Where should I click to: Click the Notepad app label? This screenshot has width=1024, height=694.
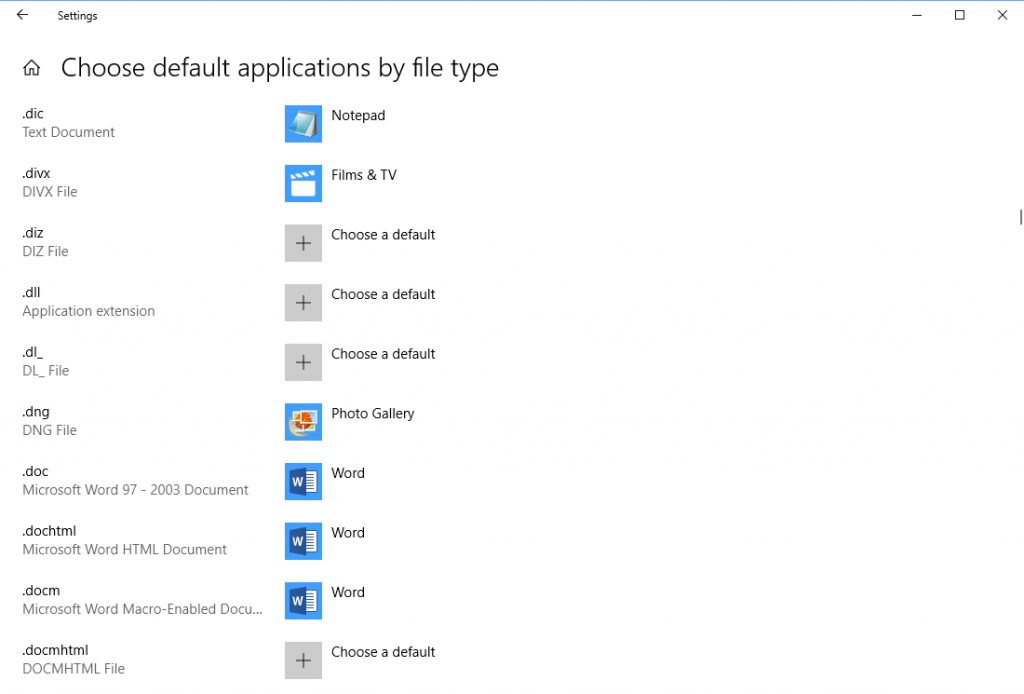point(358,115)
